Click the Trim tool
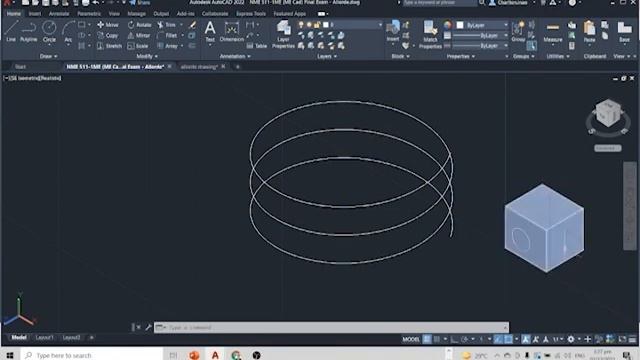This screenshot has width=640, height=360. [166, 25]
